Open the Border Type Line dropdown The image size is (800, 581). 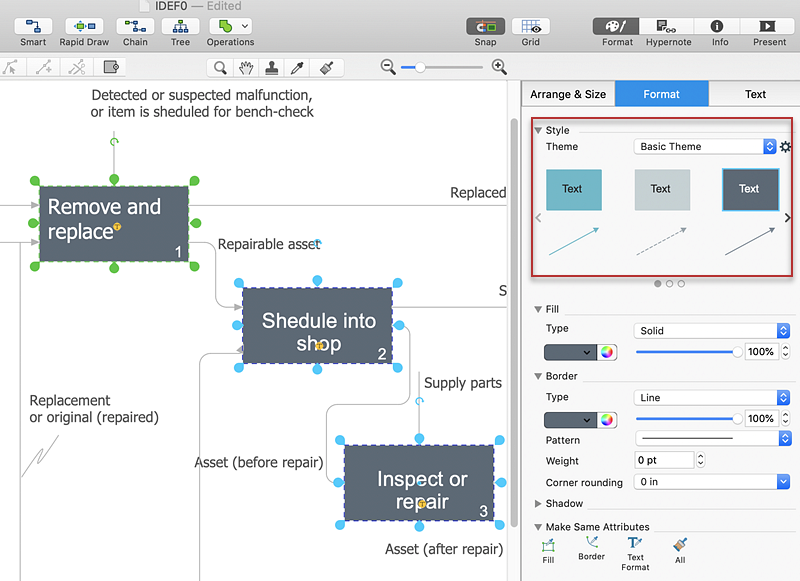click(x=712, y=397)
